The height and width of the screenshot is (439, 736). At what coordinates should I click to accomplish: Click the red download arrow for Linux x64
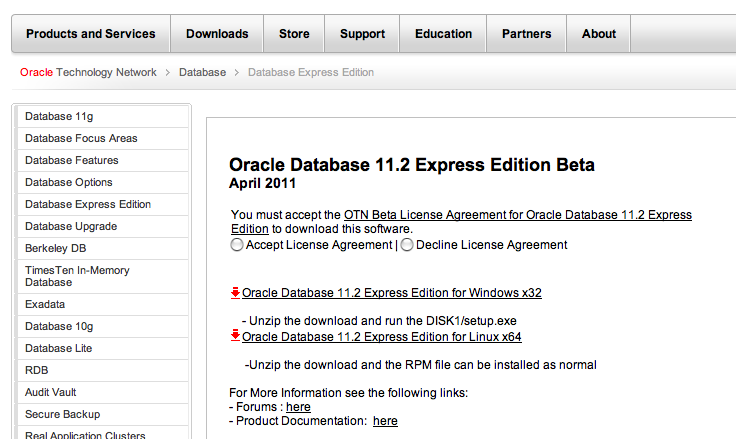point(235,335)
